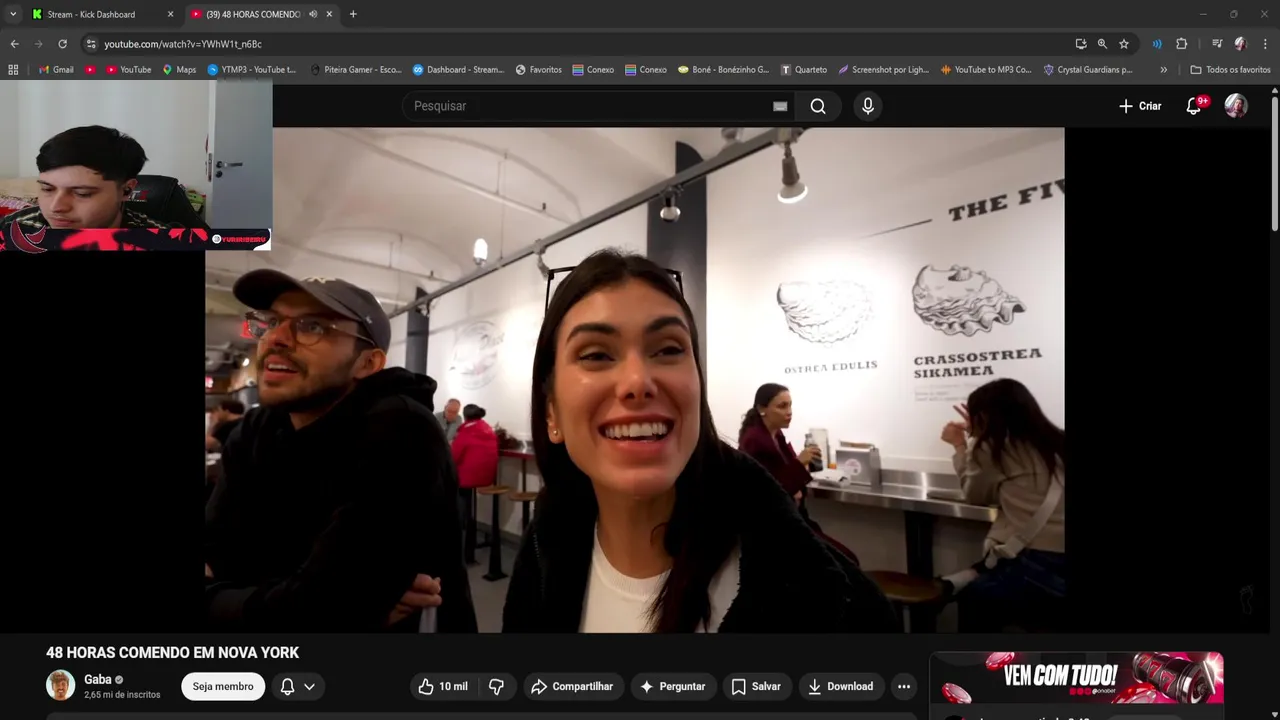Image resolution: width=1280 pixels, height=720 pixels.
Task: Open the Favoritos bookmark
Action: [x=538, y=70]
